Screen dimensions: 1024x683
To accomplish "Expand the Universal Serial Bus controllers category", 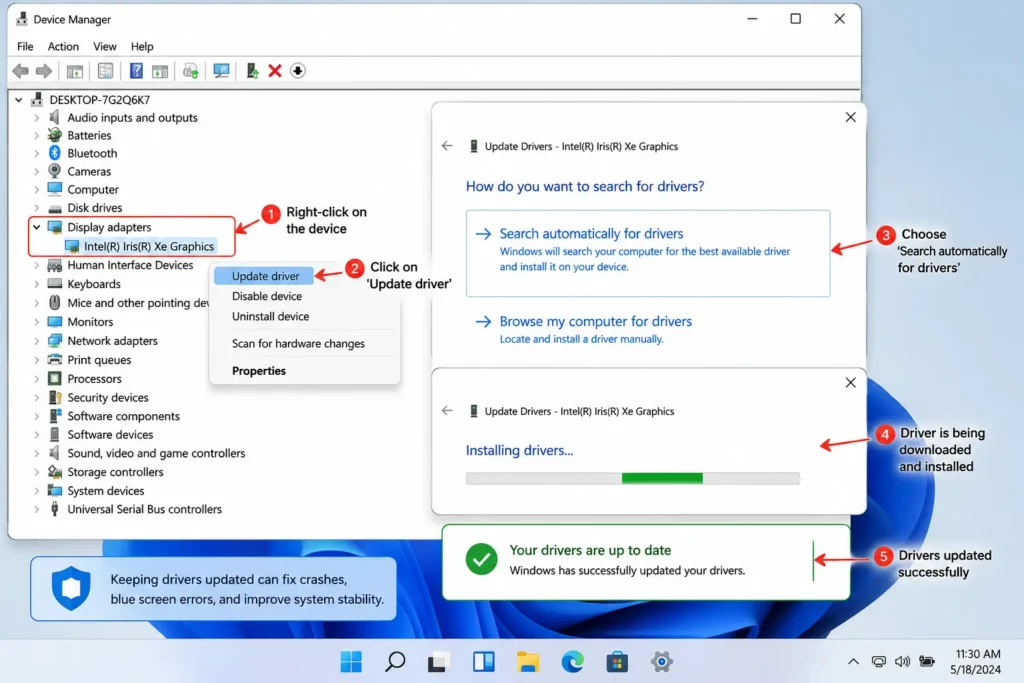I will click(x=37, y=509).
